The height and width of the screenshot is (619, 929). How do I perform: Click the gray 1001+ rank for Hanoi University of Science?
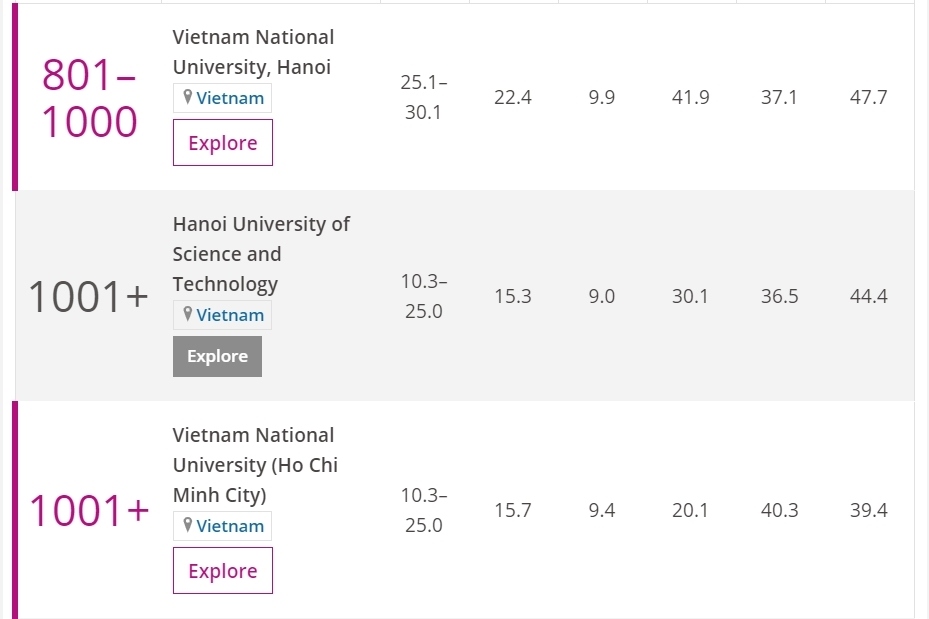pyautogui.click(x=88, y=297)
